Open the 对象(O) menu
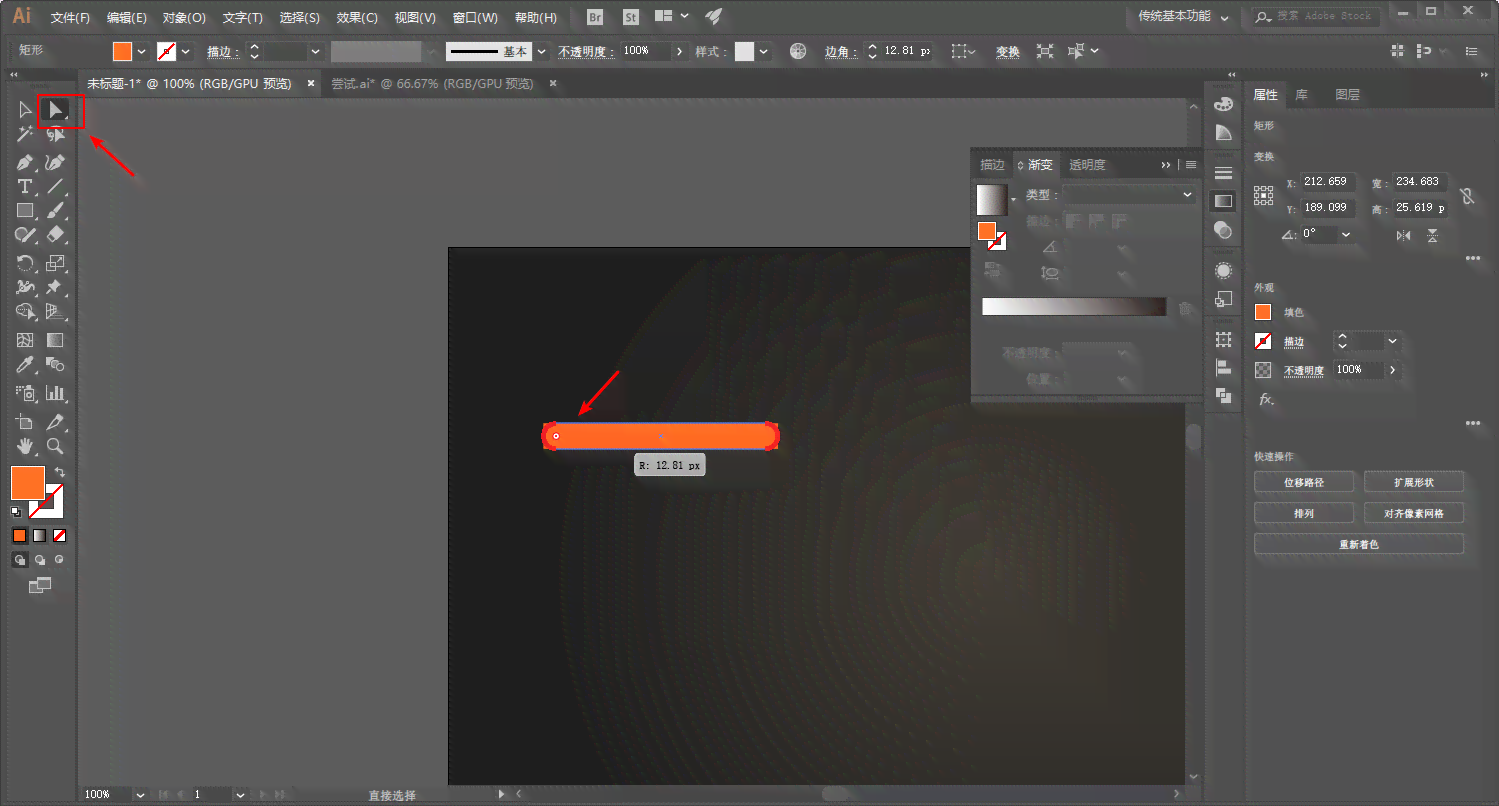The height and width of the screenshot is (806, 1499). pyautogui.click(x=184, y=17)
